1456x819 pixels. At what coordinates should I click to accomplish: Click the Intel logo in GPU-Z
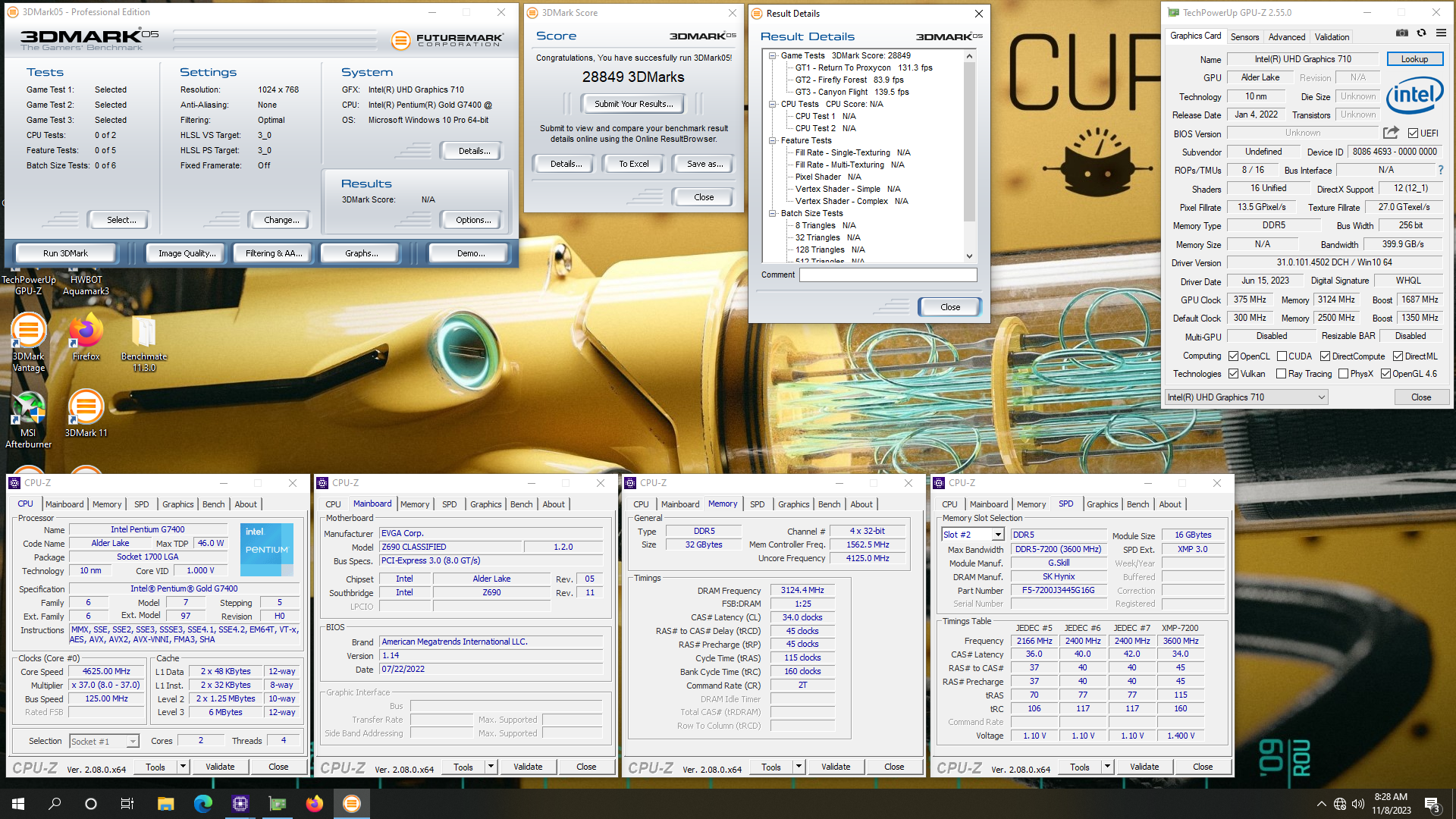click(1414, 95)
